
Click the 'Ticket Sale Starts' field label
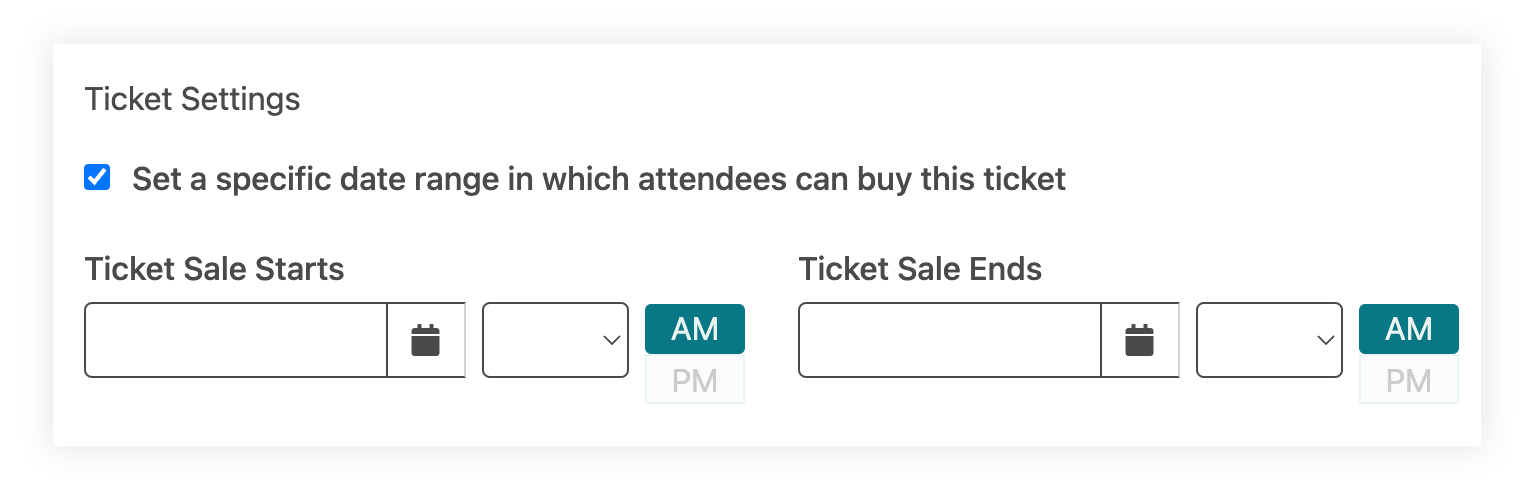click(215, 269)
